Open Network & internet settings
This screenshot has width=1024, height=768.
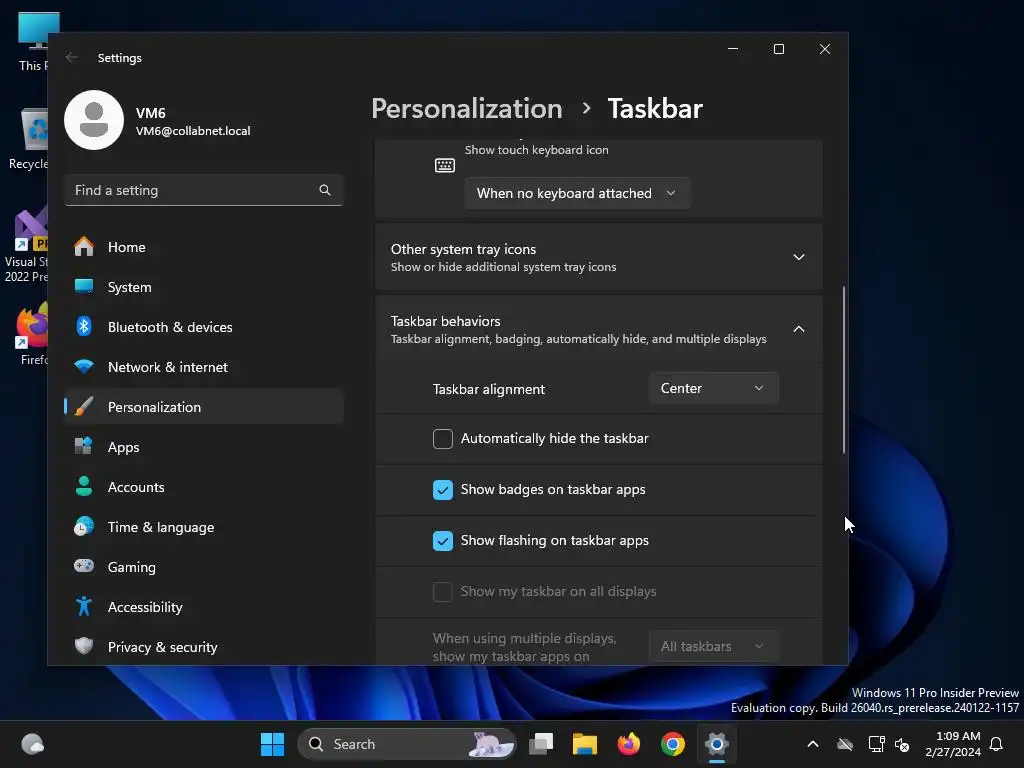click(204, 366)
